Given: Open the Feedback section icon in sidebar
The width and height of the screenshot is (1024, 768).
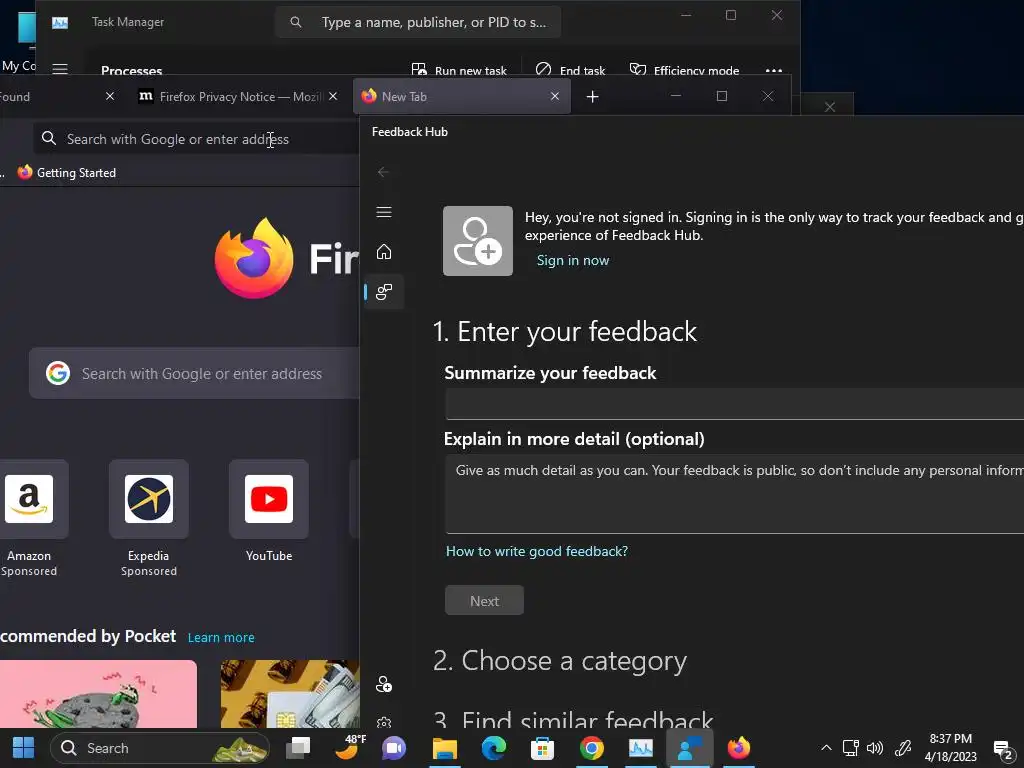Looking at the screenshot, I should [384, 292].
